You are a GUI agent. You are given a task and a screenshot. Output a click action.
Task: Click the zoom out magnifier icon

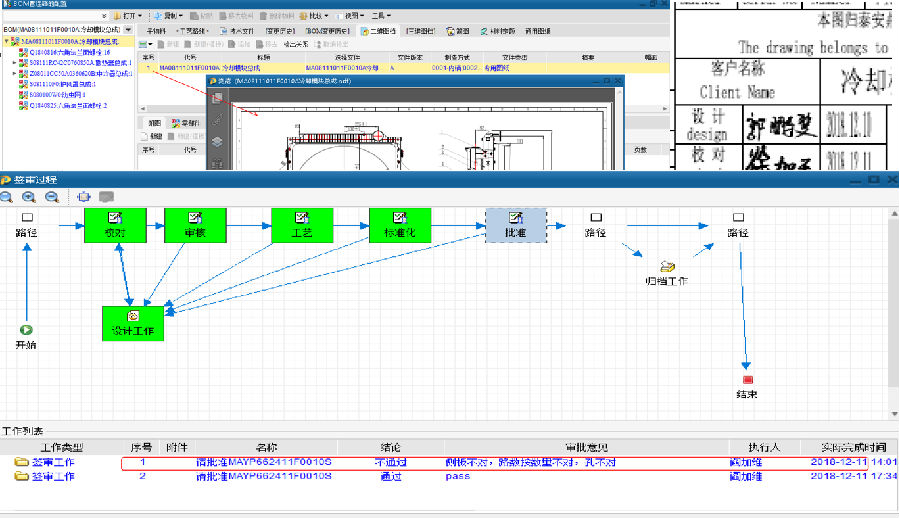50,197
